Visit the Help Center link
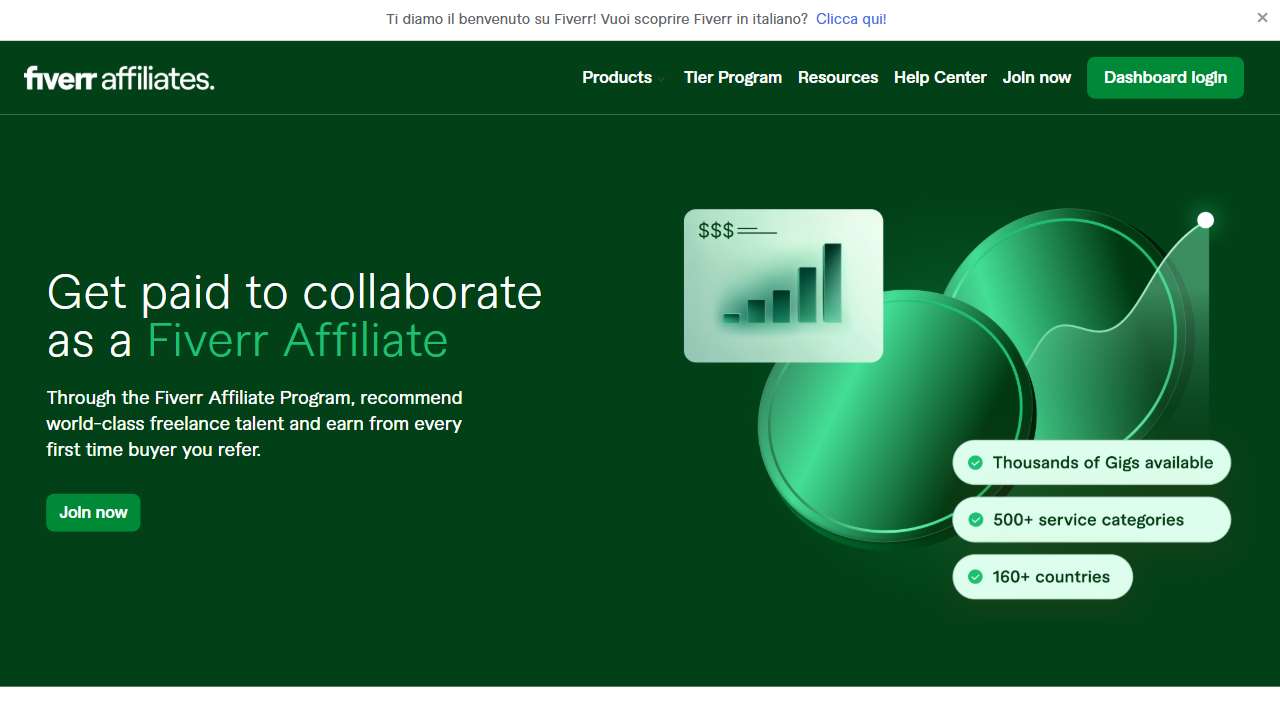Viewport: 1280px width, 720px height. pos(939,78)
